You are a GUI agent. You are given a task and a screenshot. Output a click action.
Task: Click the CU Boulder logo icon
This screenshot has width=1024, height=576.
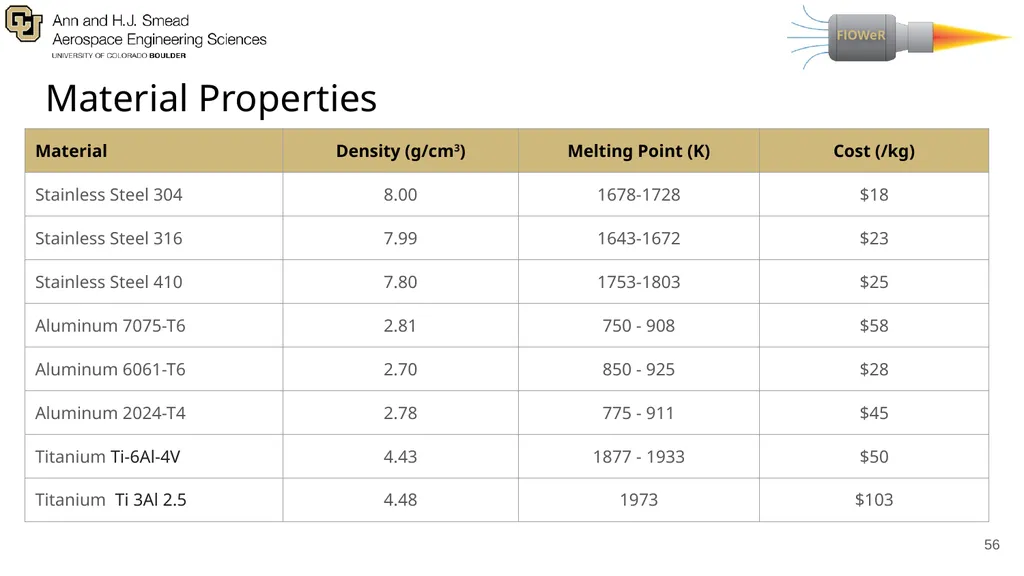pyautogui.click(x=24, y=24)
